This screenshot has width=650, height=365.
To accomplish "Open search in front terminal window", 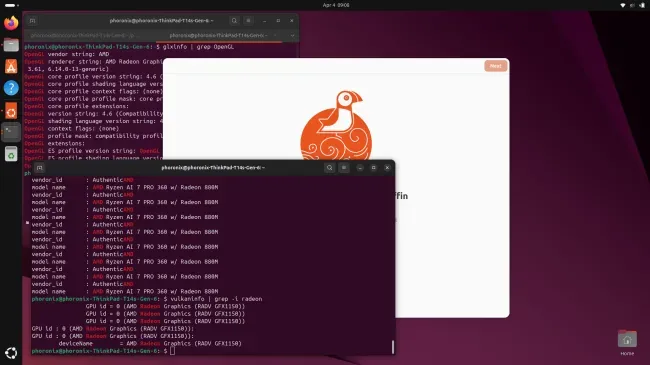I will [x=330, y=168].
